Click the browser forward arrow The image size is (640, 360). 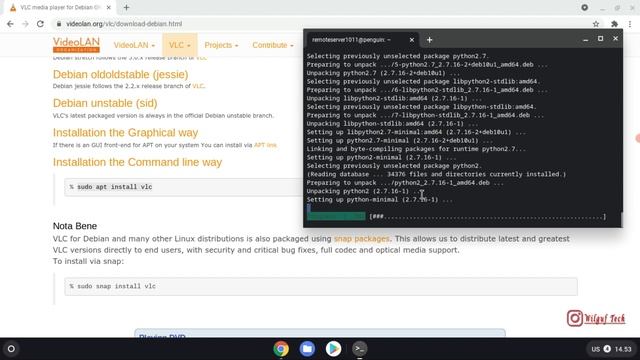[x=25, y=24]
